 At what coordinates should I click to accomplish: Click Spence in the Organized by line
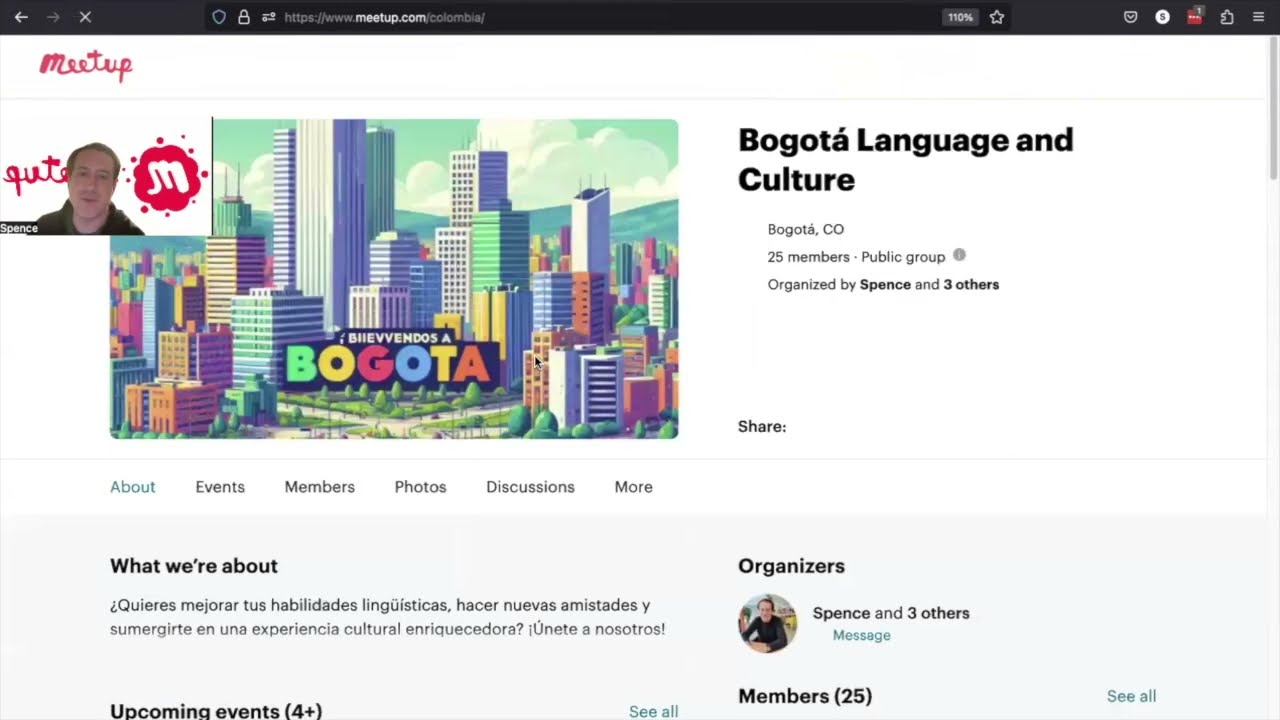point(885,284)
